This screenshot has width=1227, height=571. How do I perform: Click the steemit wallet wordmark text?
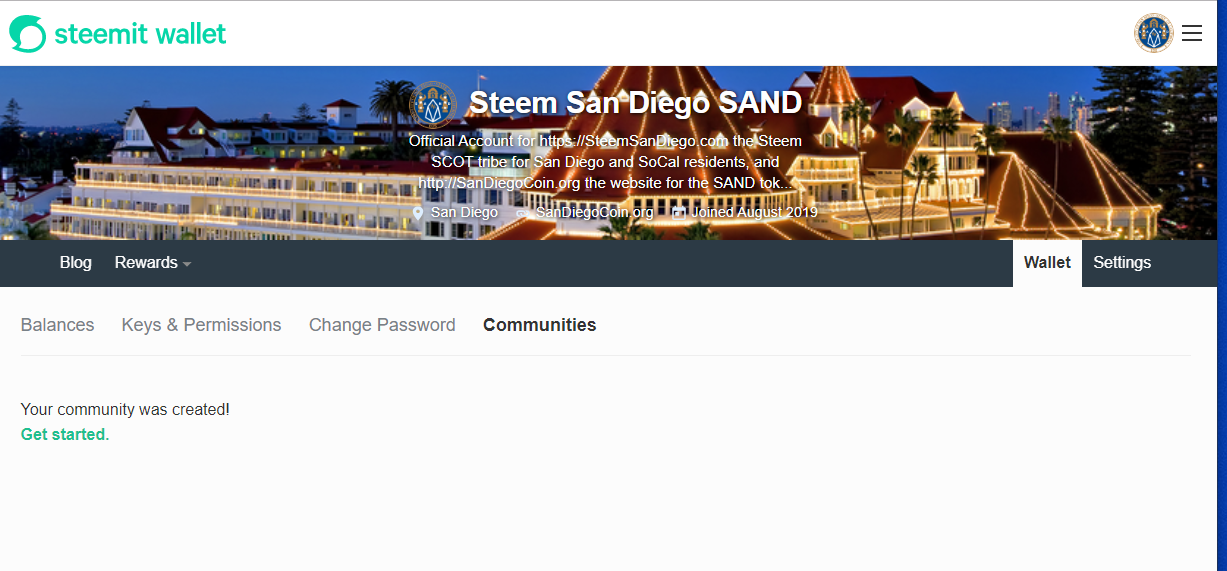(x=140, y=34)
